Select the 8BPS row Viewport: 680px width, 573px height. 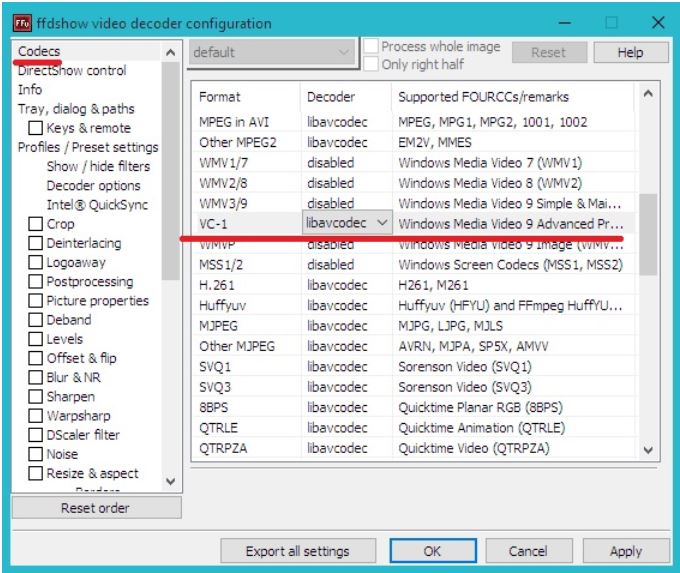[x=415, y=407]
